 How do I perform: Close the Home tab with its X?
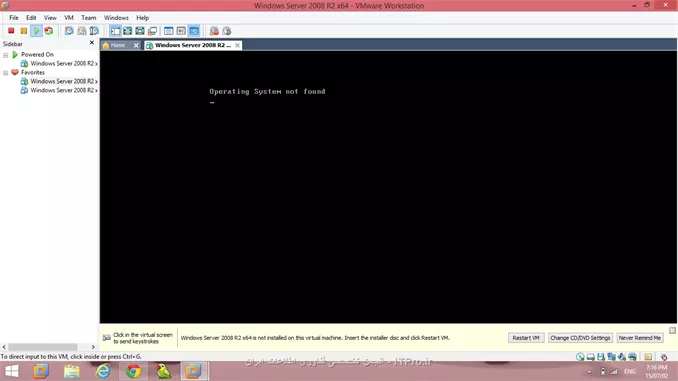136,45
